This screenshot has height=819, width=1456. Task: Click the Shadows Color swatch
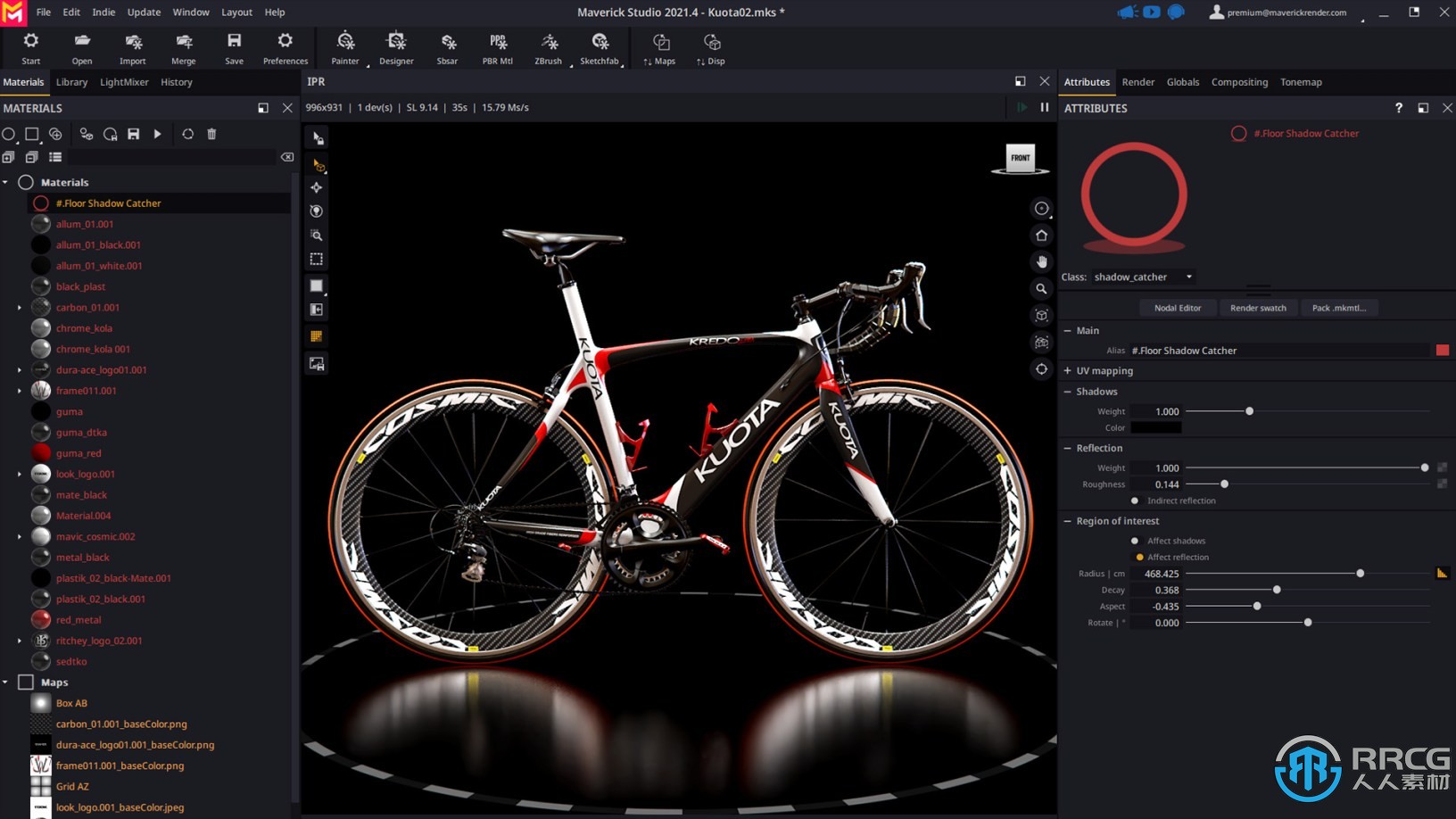[1156, 427]
